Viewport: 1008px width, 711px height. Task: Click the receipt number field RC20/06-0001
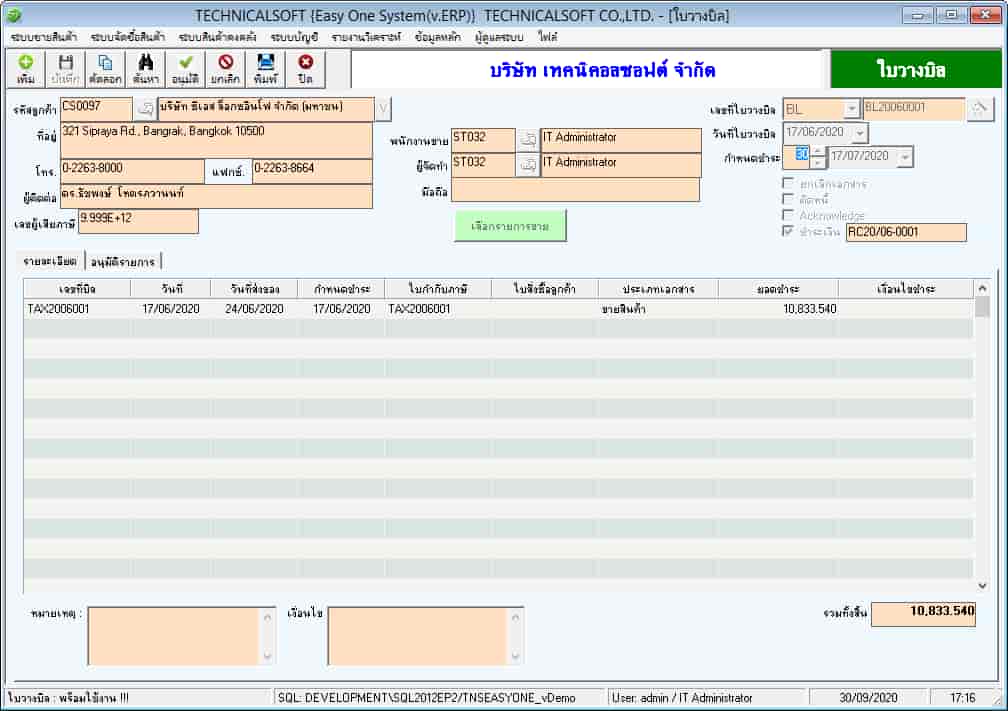click(906, 232)
